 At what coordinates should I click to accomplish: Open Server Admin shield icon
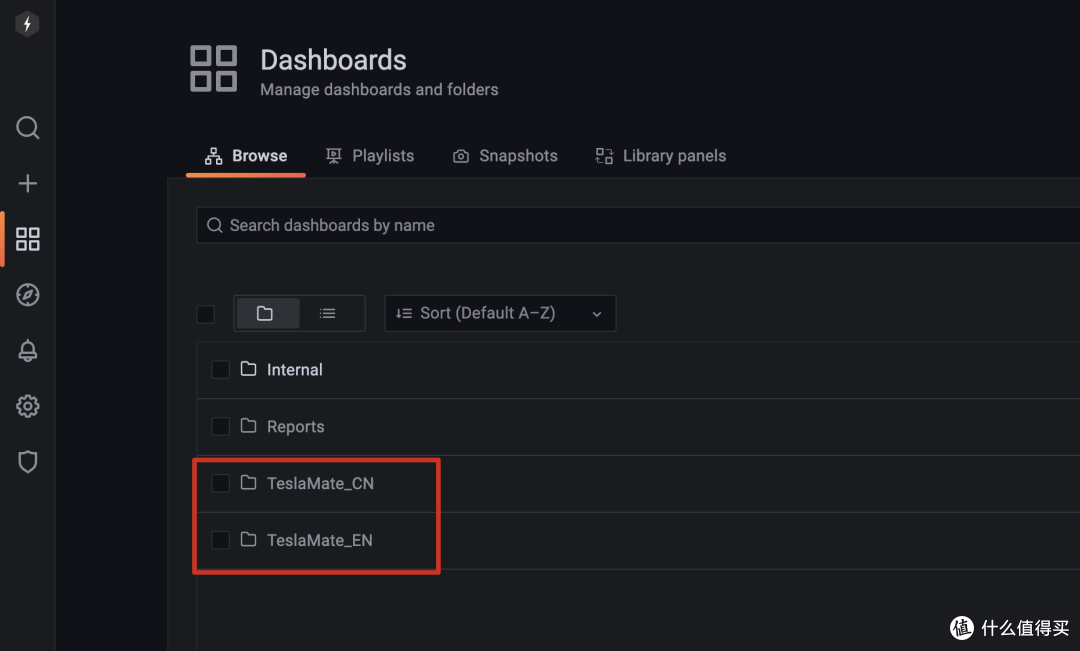tap(28, 461)
